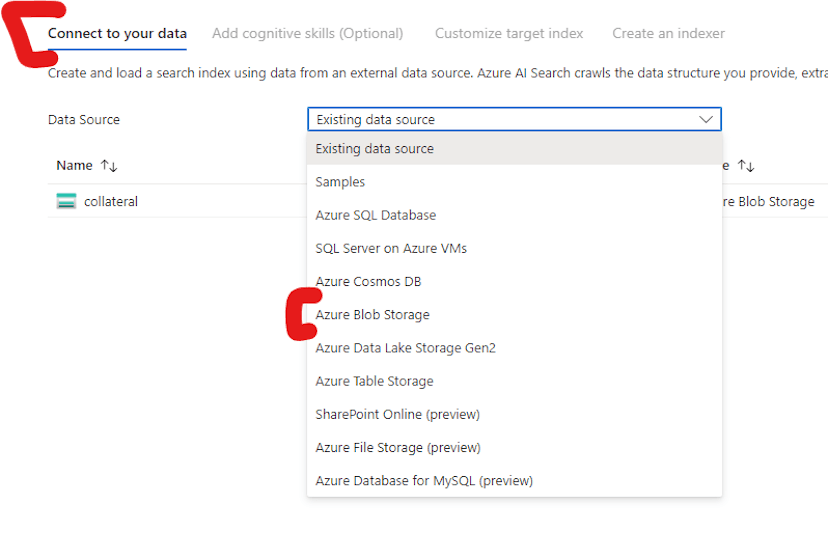Choose Samples from the list
The width and height of the screenshot is (828, 559).
340,182
